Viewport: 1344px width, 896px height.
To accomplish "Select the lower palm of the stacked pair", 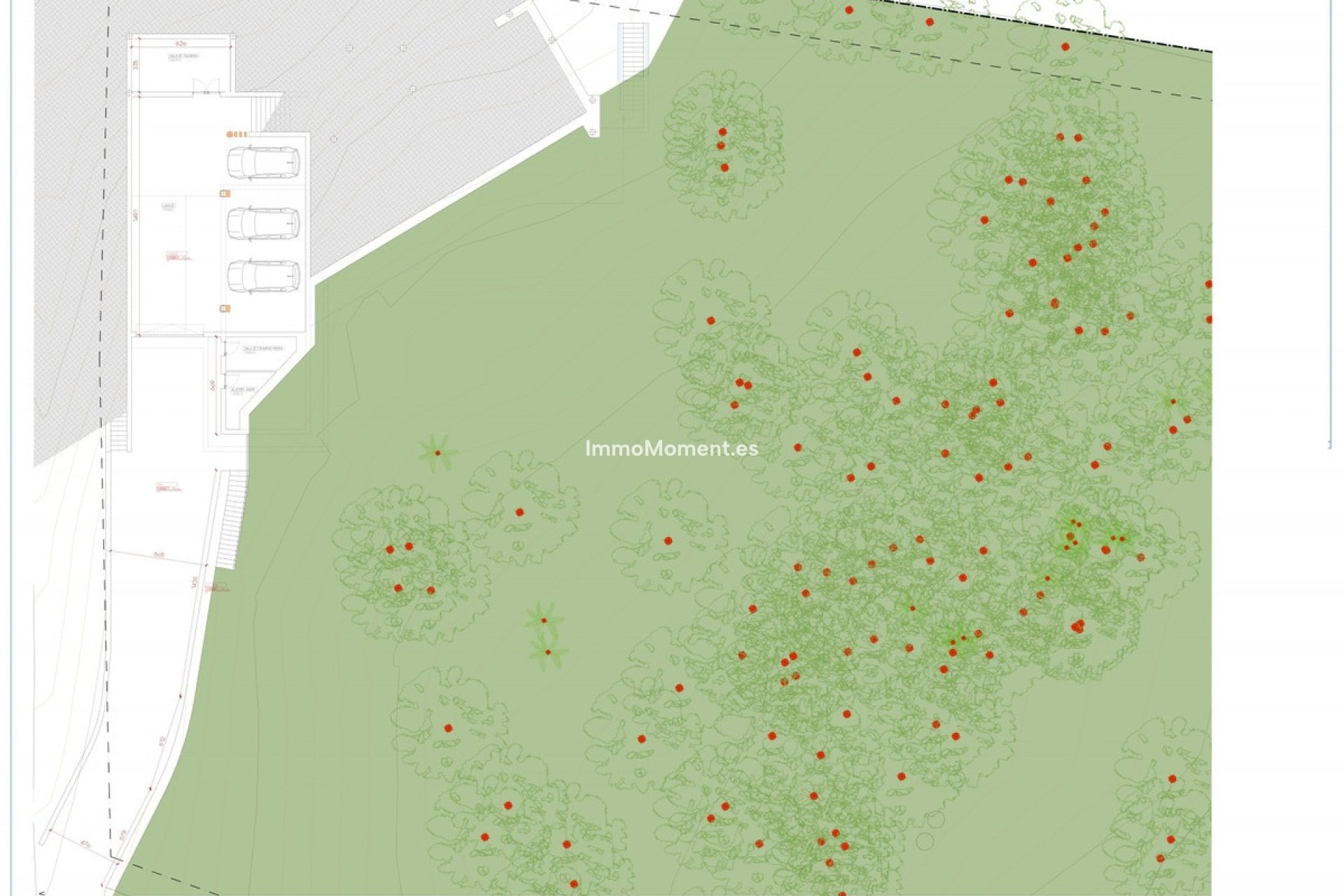I will coord(547,652).
